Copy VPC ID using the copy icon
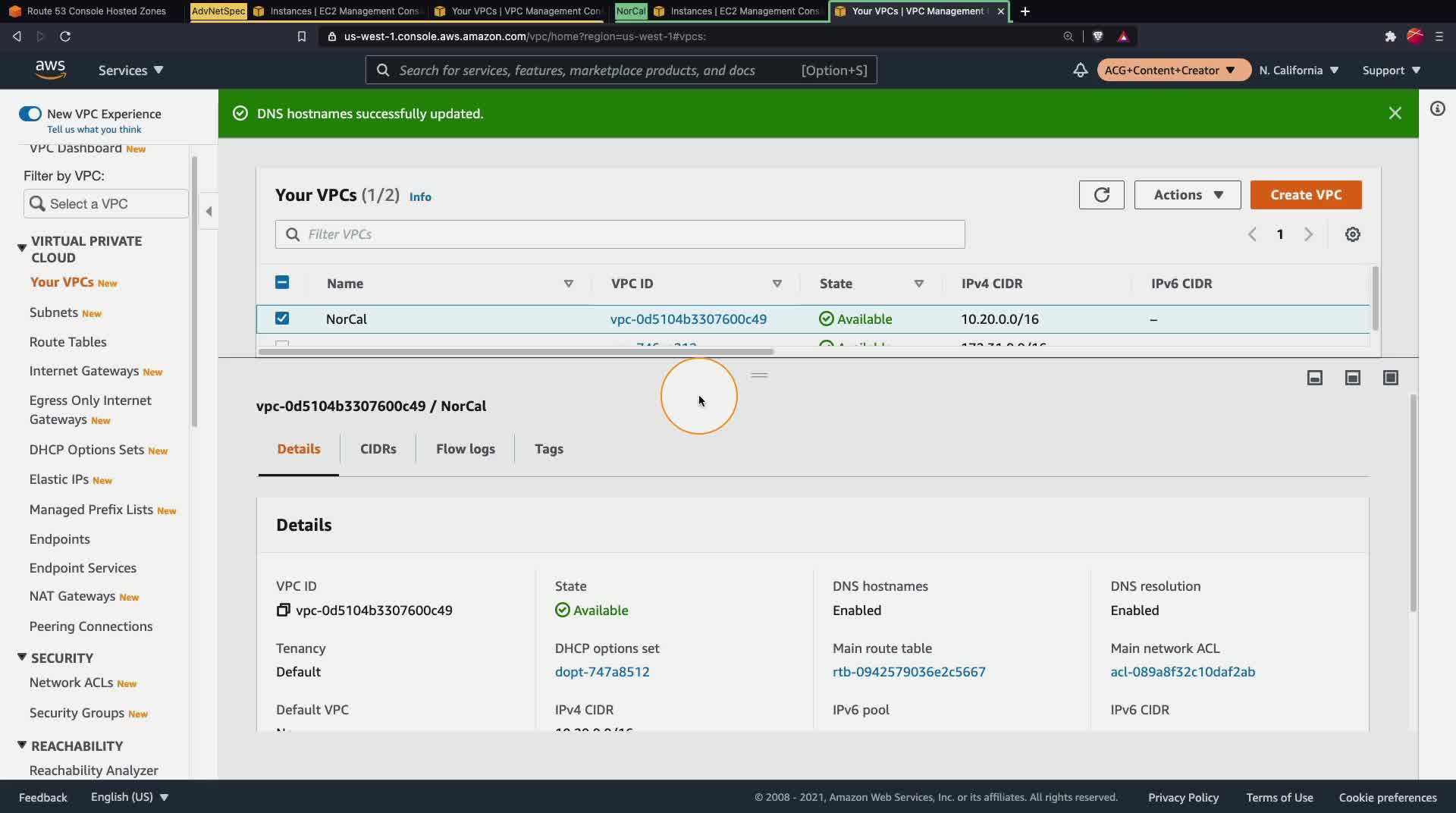 coord(283,611)
